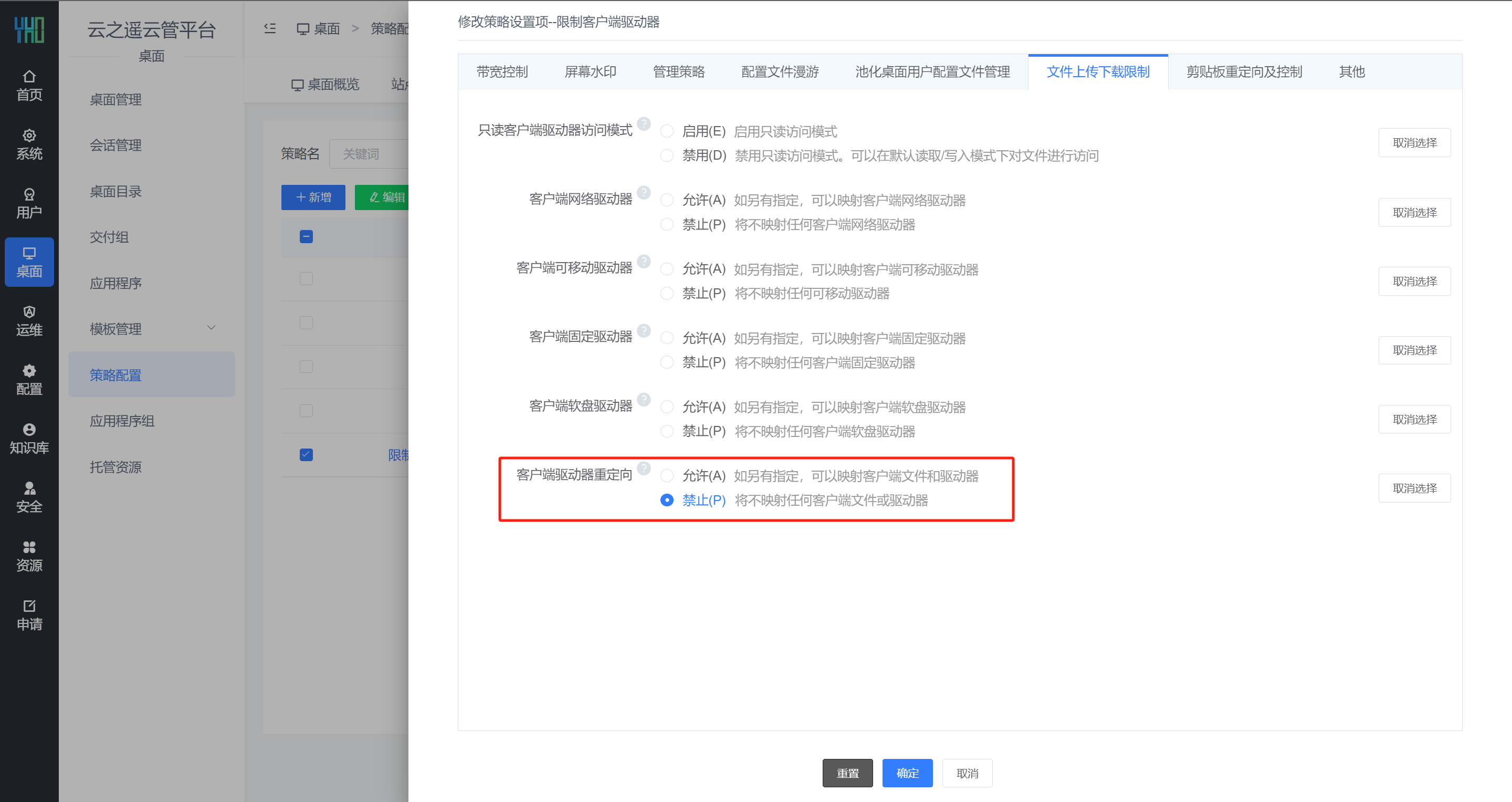Open the 申请 application request icon
1512x802 pixels.
coord(29,614)
